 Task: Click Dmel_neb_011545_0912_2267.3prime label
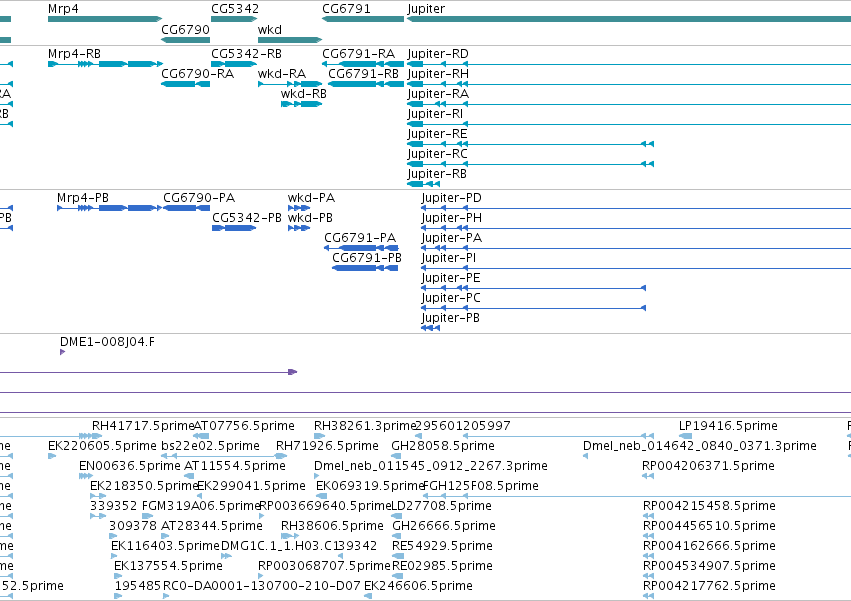pos(431,466)
